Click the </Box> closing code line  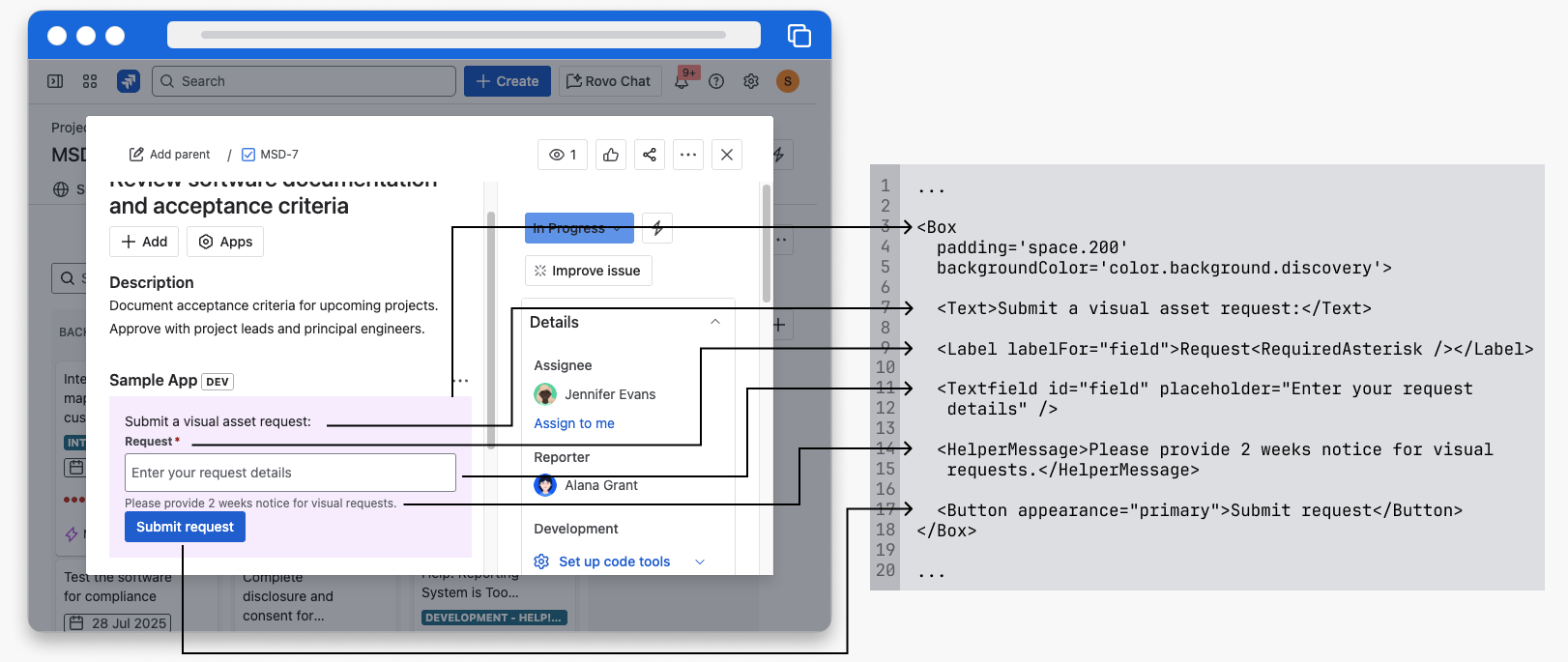(946, 531)
